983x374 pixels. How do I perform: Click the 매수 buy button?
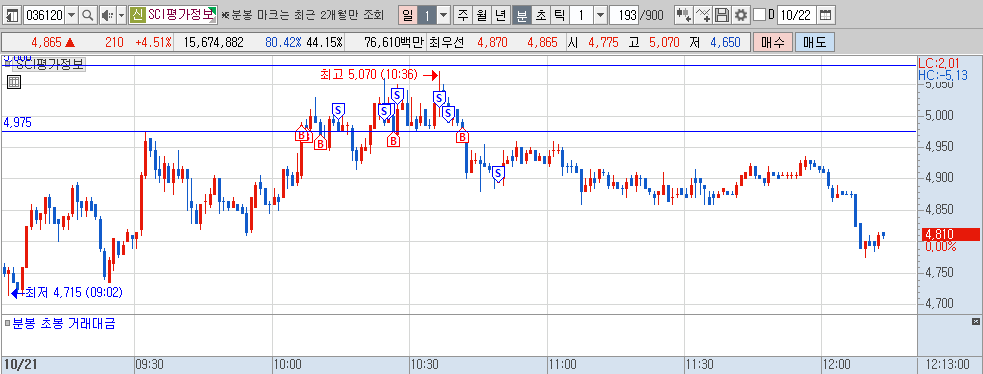772,43
